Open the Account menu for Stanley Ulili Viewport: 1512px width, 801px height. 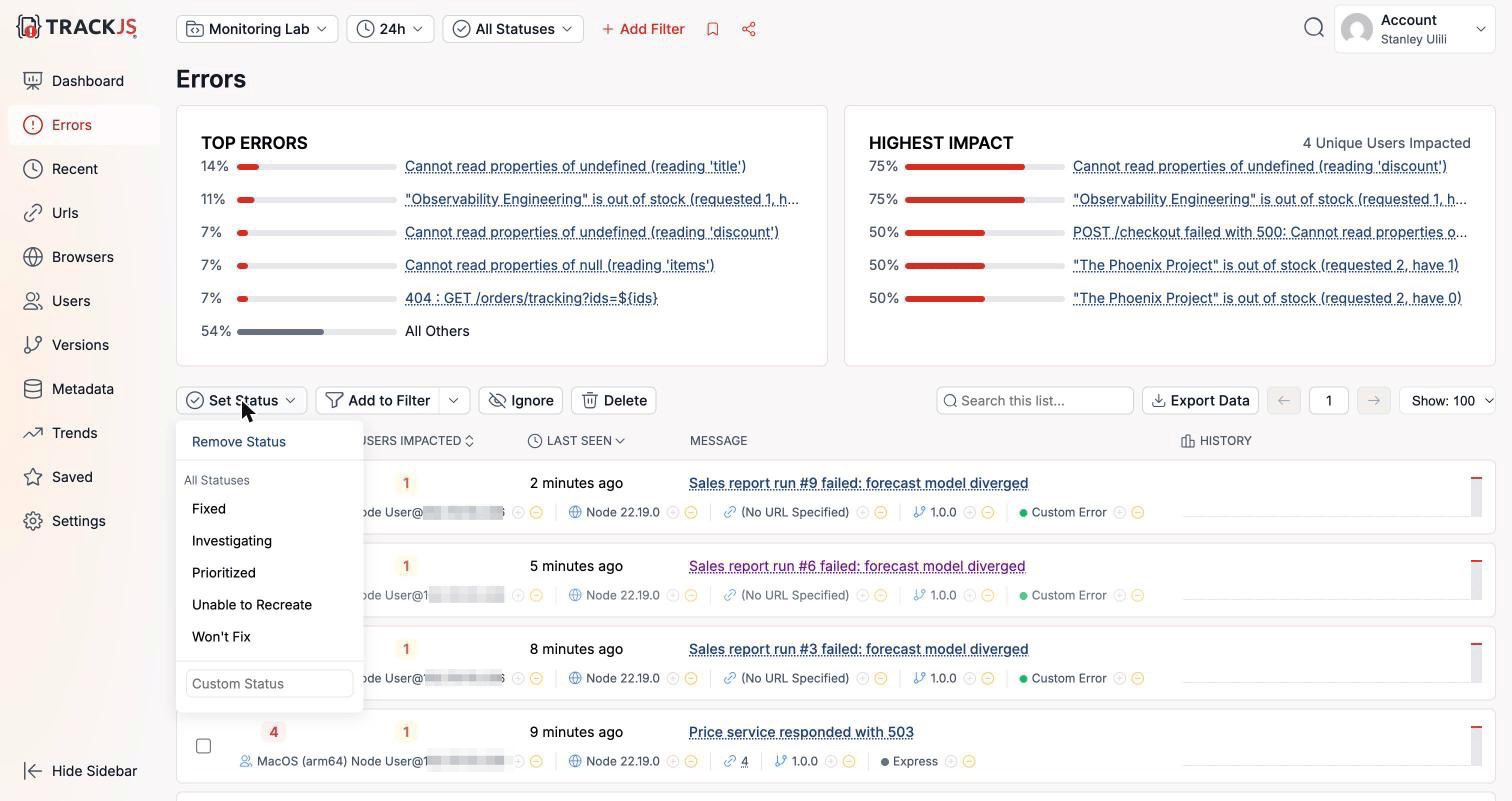point(1415,29)
